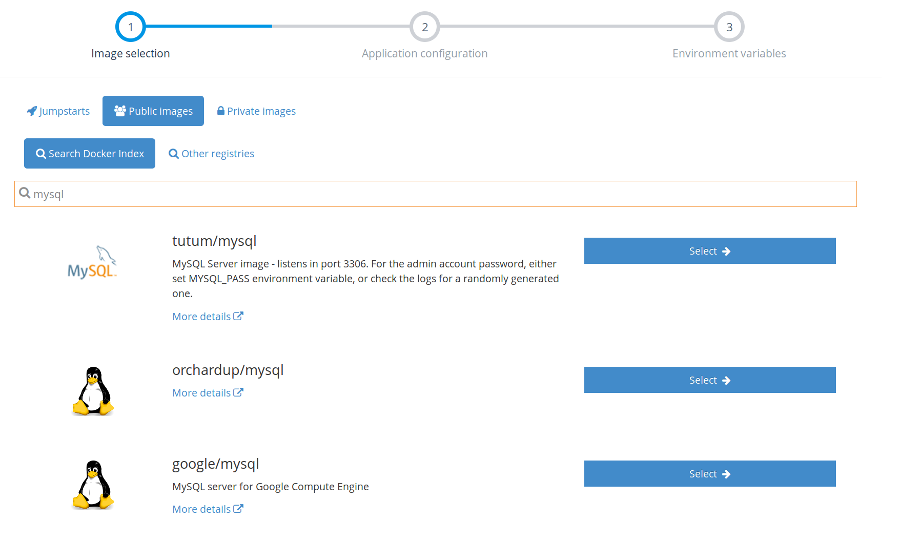Jump to step 3 Environment variables circle
Image resolution: width=900 pixels, height=543 pixels.
[729, 26]
